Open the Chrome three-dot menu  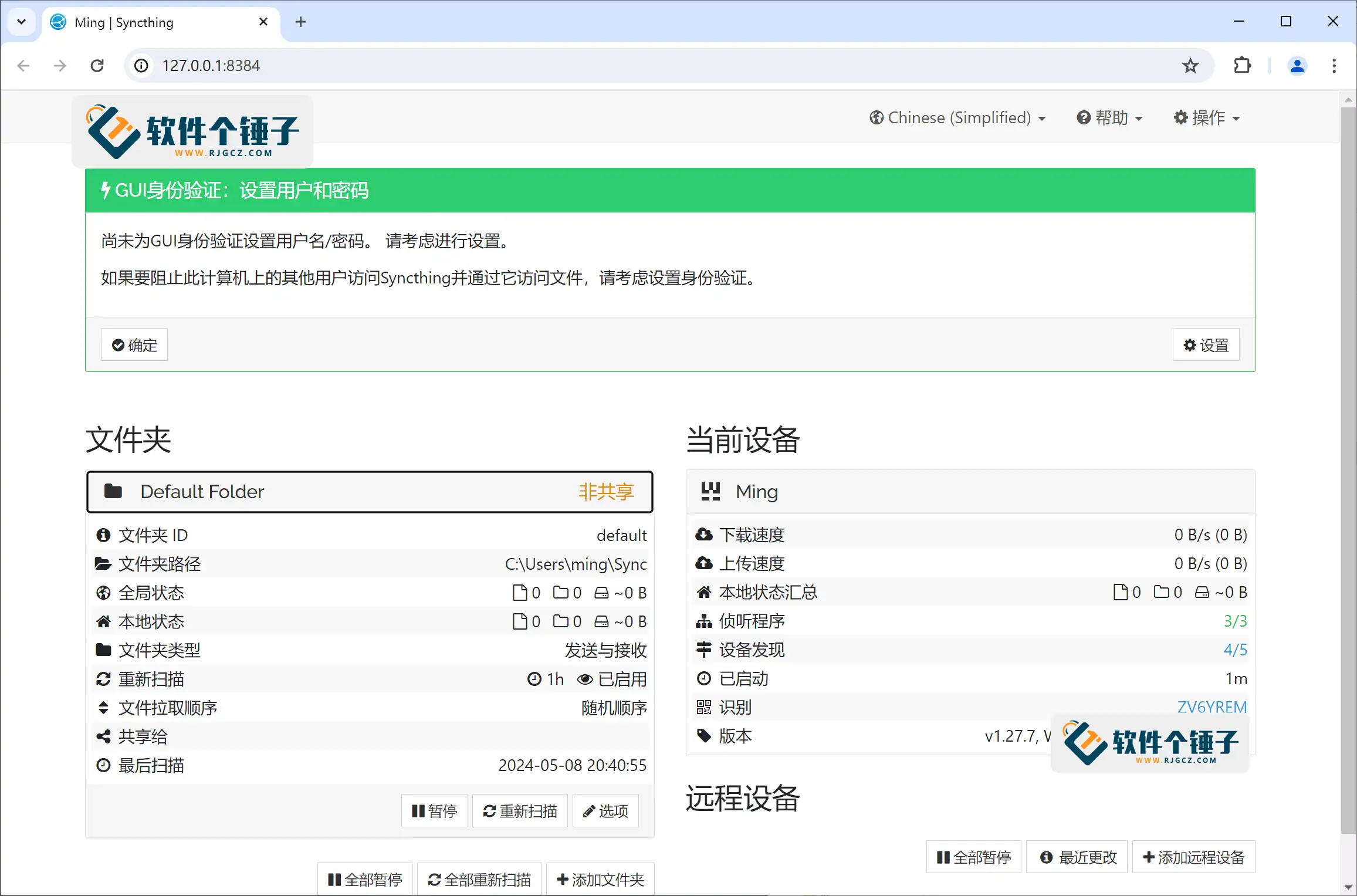pos(1334,65)
